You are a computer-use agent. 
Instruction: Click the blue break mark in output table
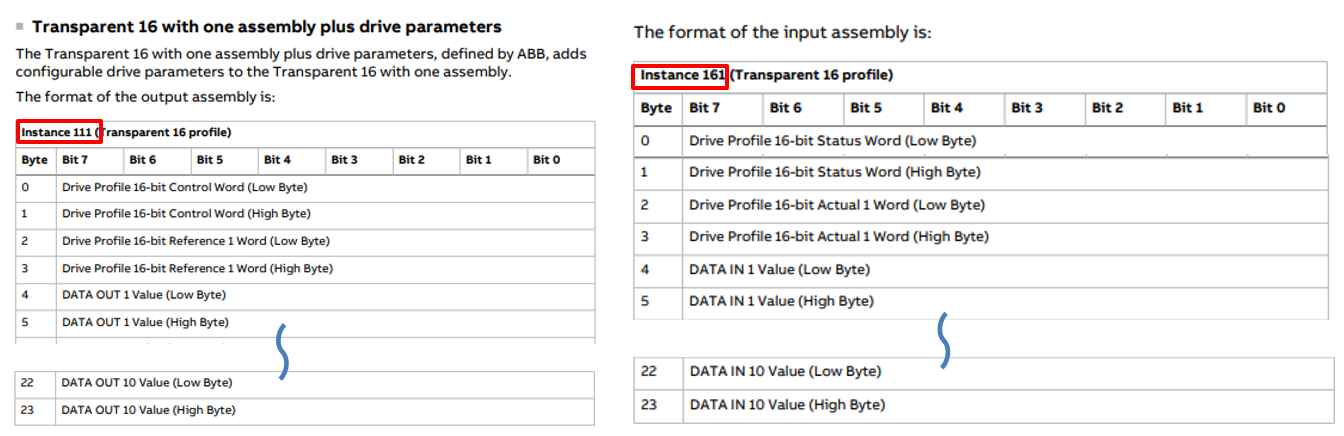[283, 352]
